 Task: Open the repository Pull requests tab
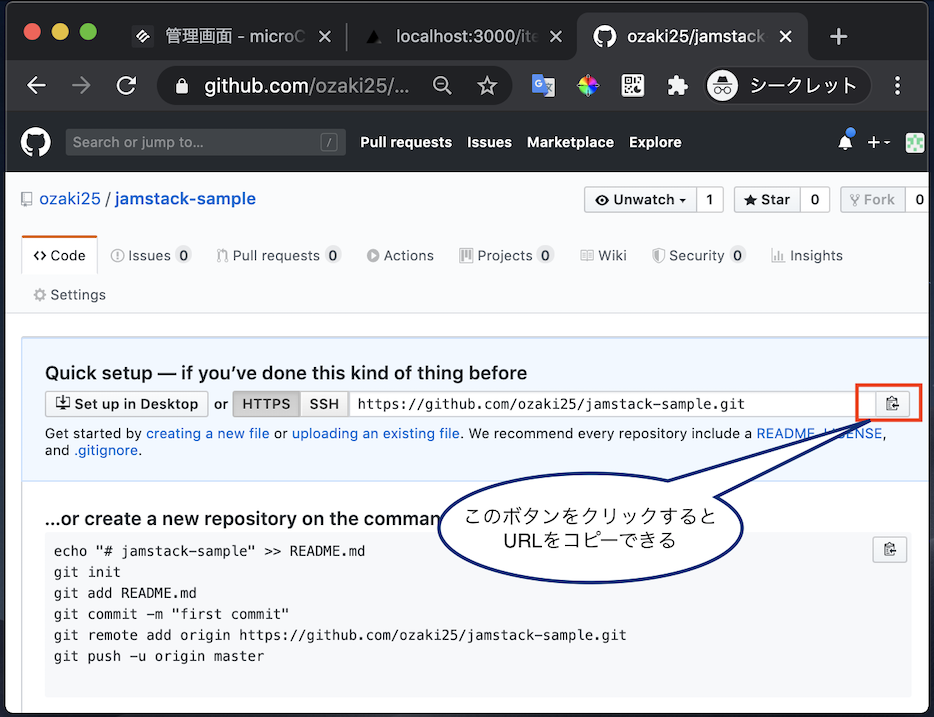coord(278,255)
